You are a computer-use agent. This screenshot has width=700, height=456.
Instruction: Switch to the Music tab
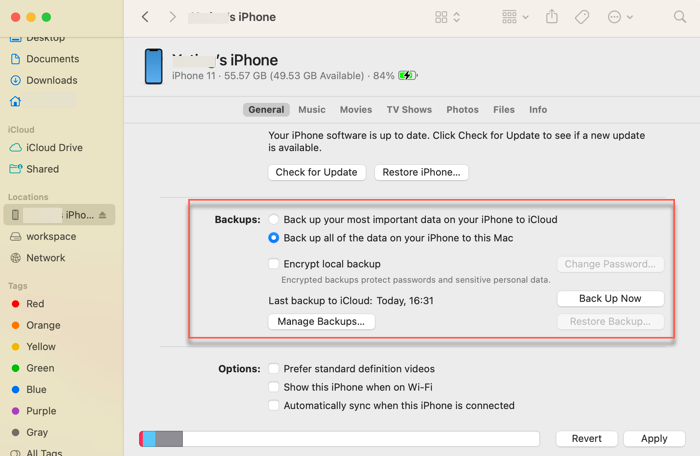312,109
